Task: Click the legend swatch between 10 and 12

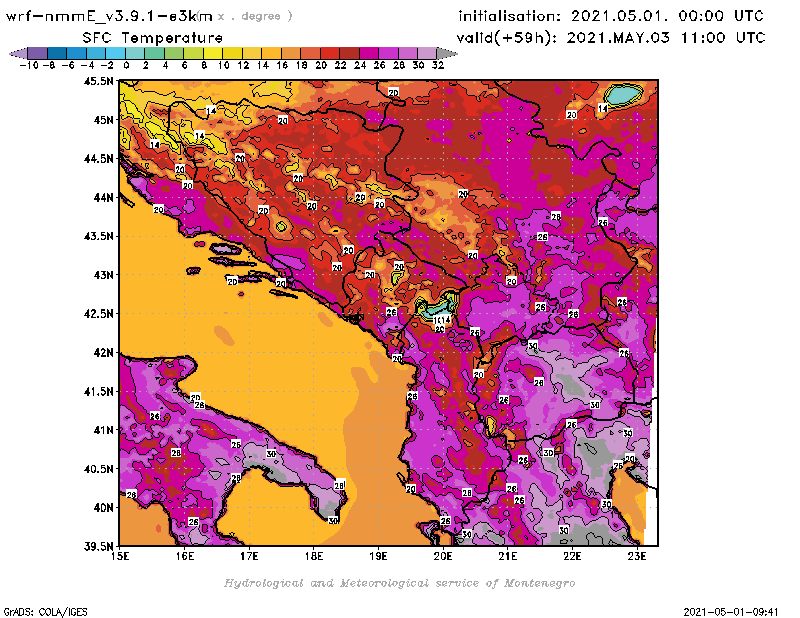Action: [x=232, y=53]
